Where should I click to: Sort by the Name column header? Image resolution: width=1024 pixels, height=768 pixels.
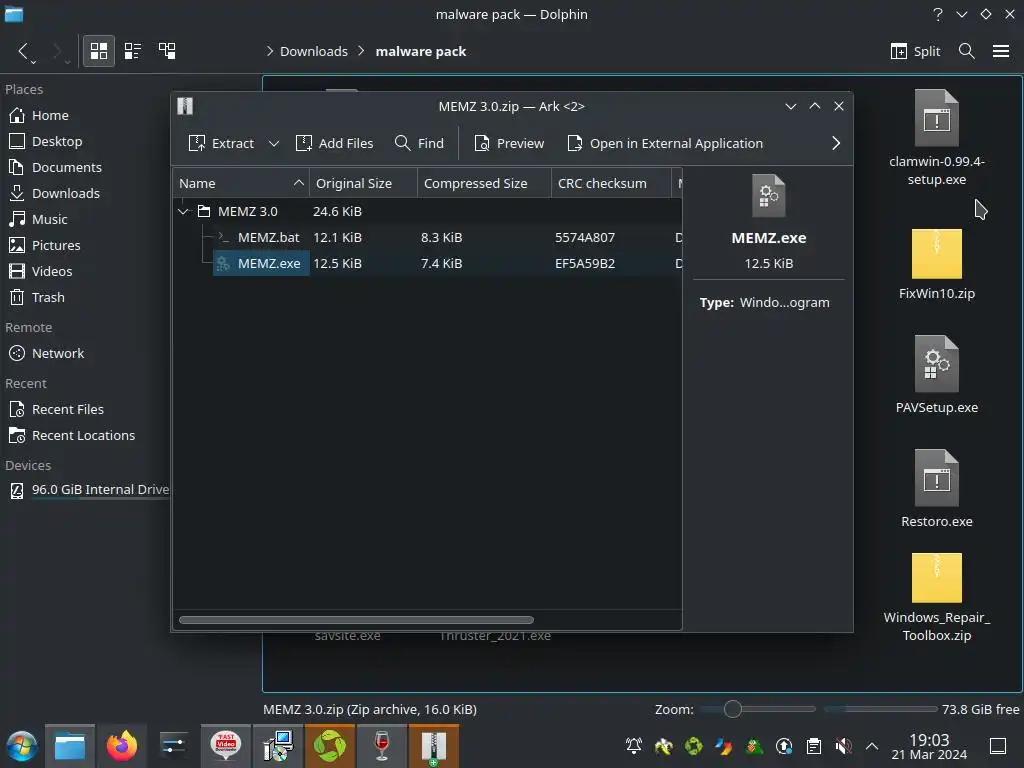pos(241,184)
